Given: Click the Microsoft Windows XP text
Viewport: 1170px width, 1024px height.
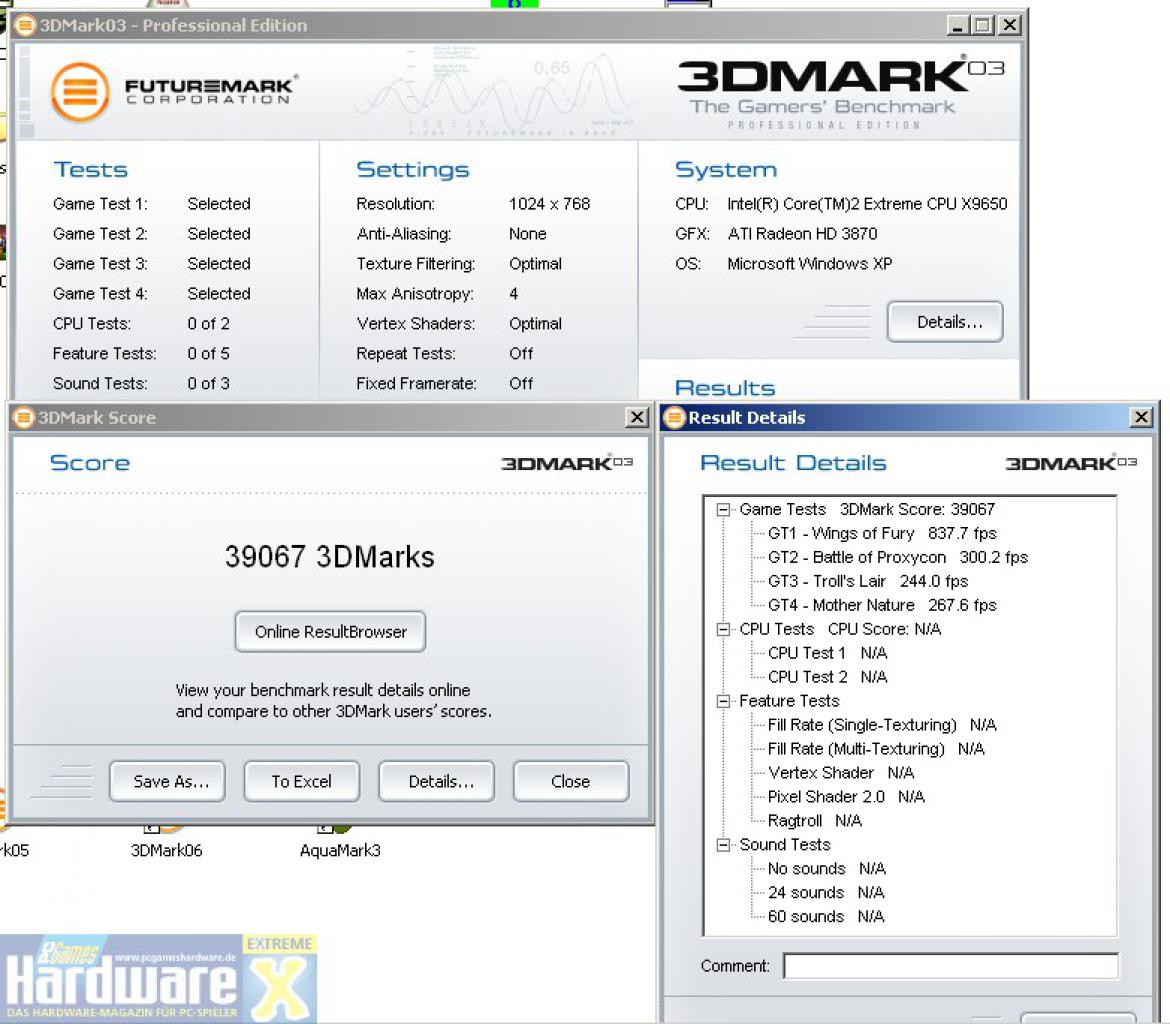Looking at the screenshot, I should point(810,263).
